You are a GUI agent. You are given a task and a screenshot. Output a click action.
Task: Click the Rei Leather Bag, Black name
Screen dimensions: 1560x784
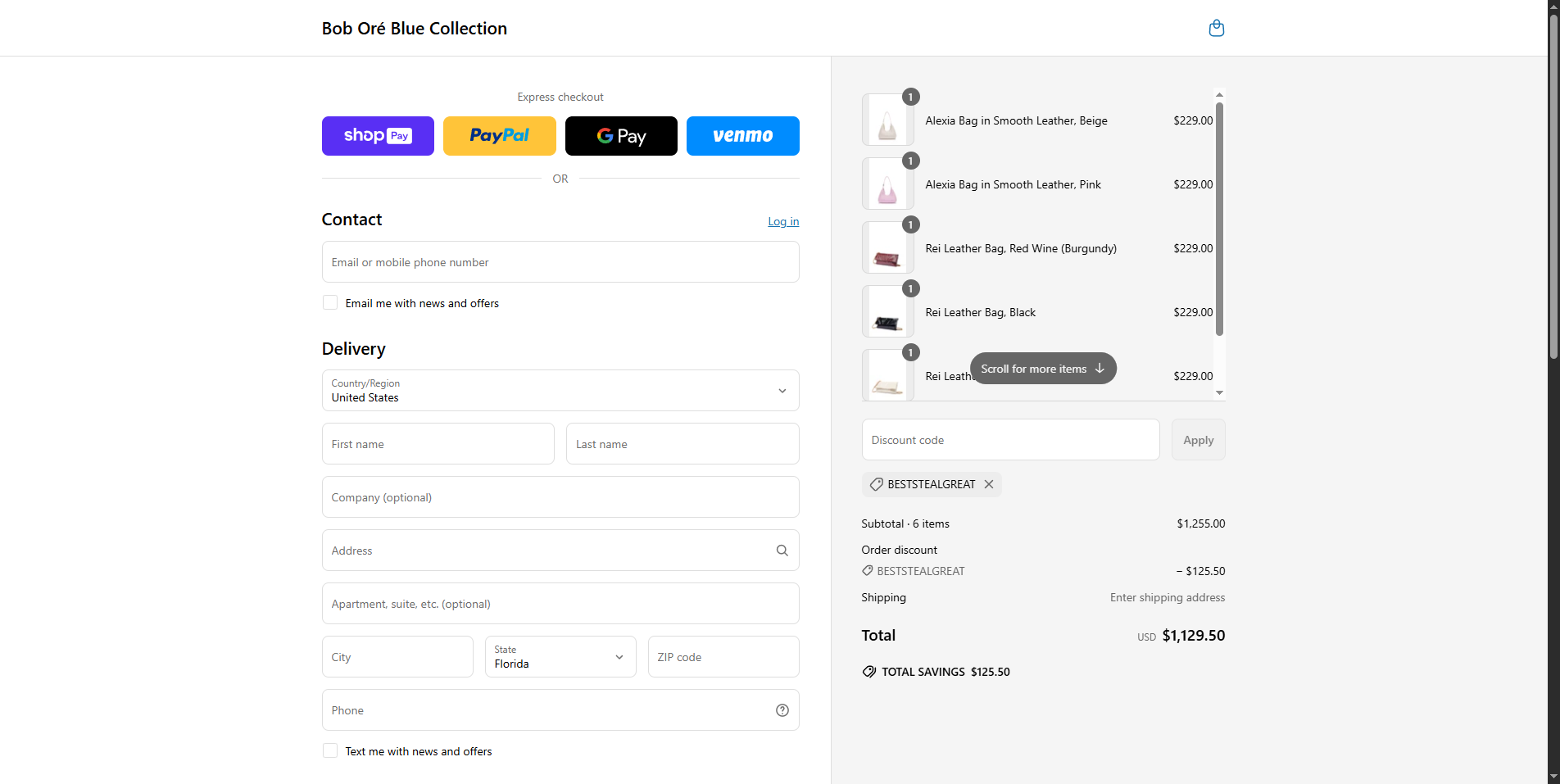[x=981, y=312]
